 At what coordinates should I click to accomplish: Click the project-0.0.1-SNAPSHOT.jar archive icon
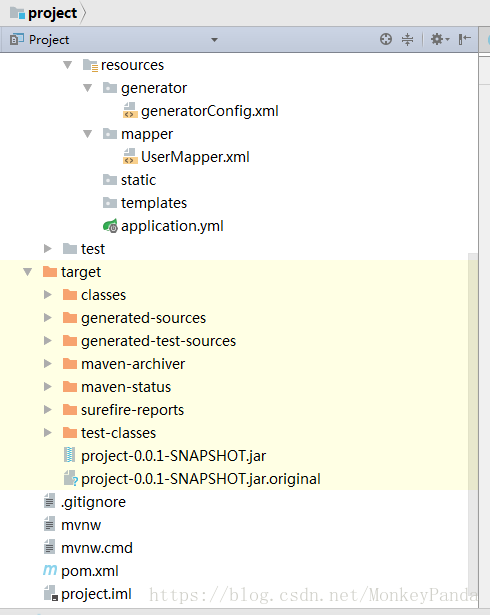69,455
